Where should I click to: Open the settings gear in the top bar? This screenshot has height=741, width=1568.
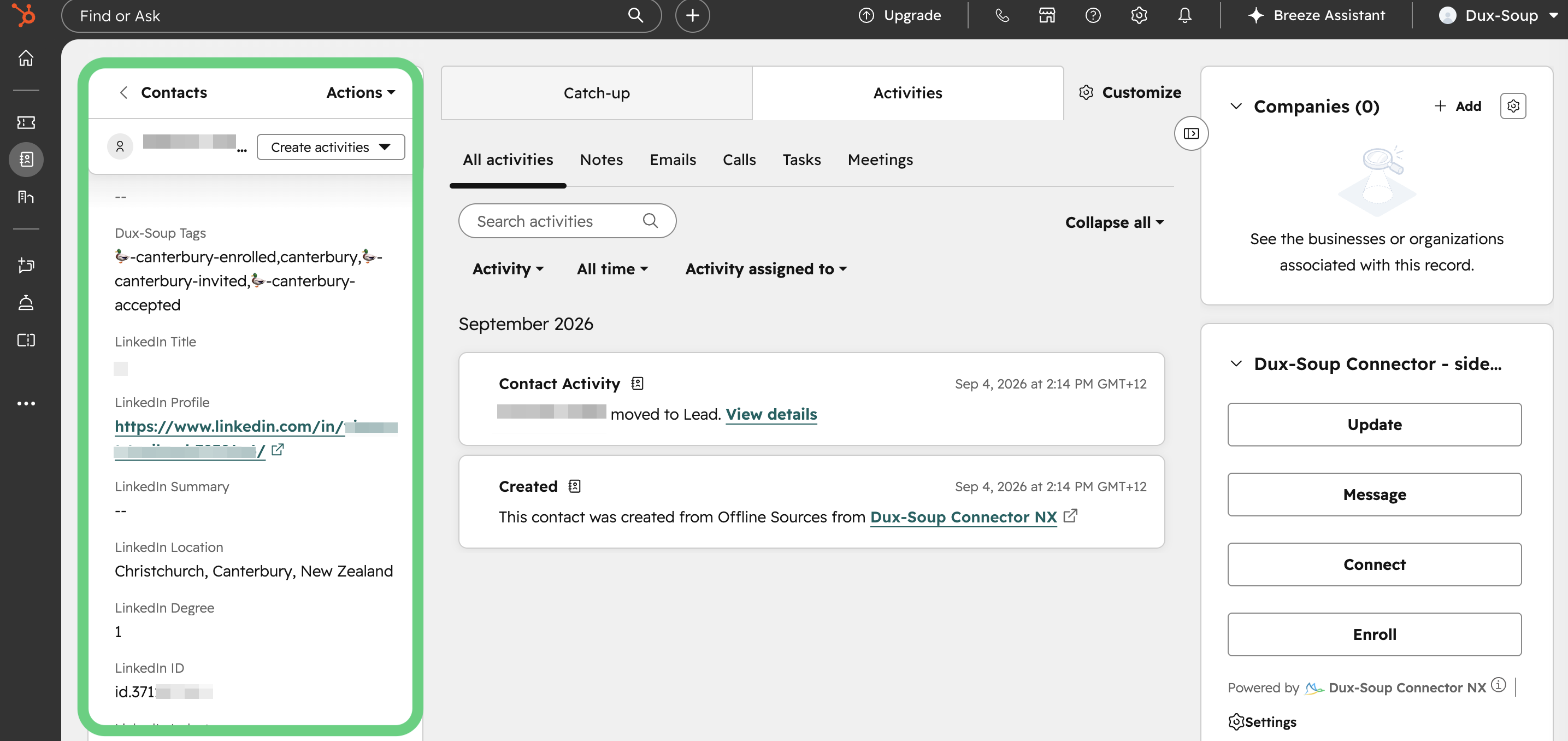tap(1139, 15)
